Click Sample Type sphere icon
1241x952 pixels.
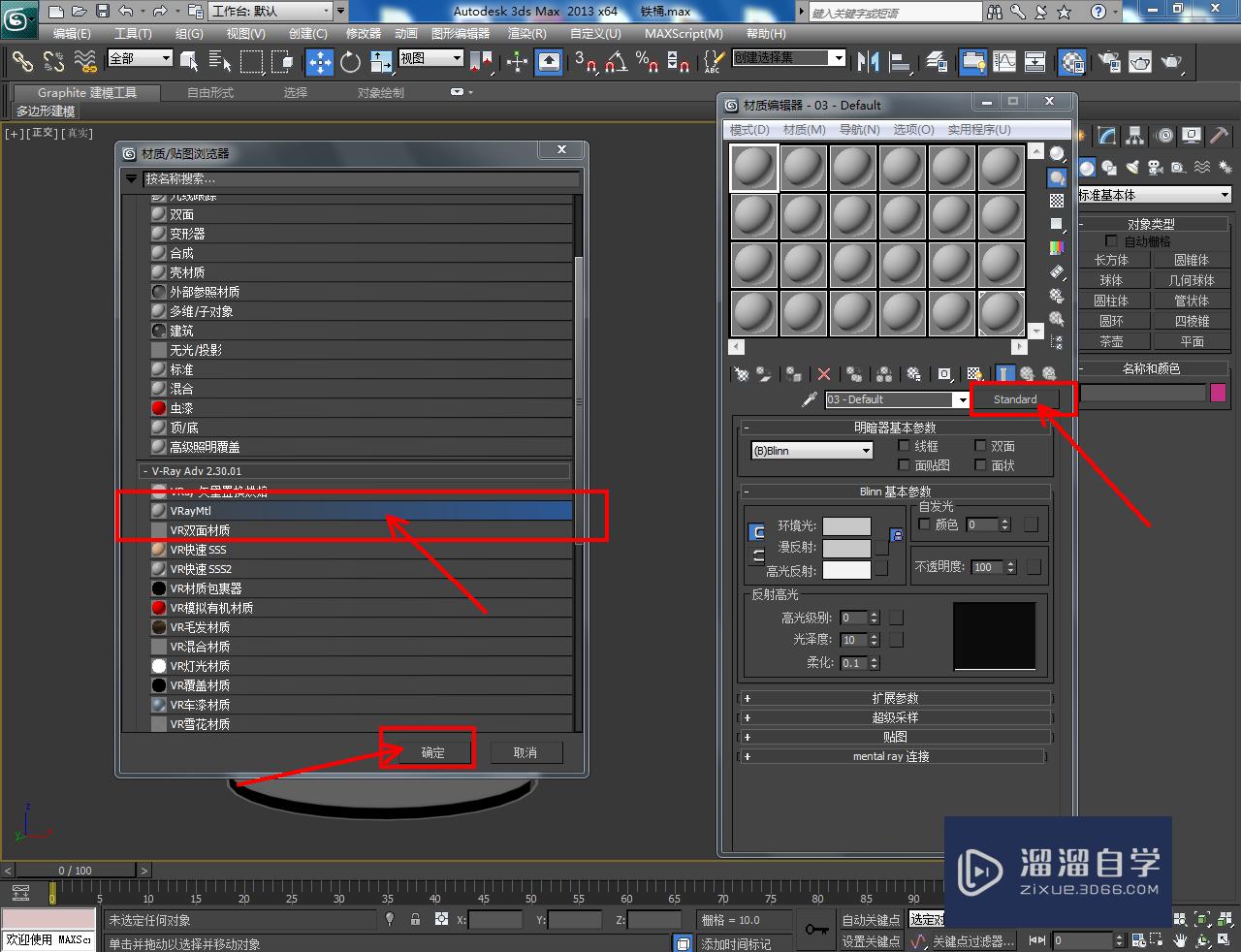tap(1057, 154)
